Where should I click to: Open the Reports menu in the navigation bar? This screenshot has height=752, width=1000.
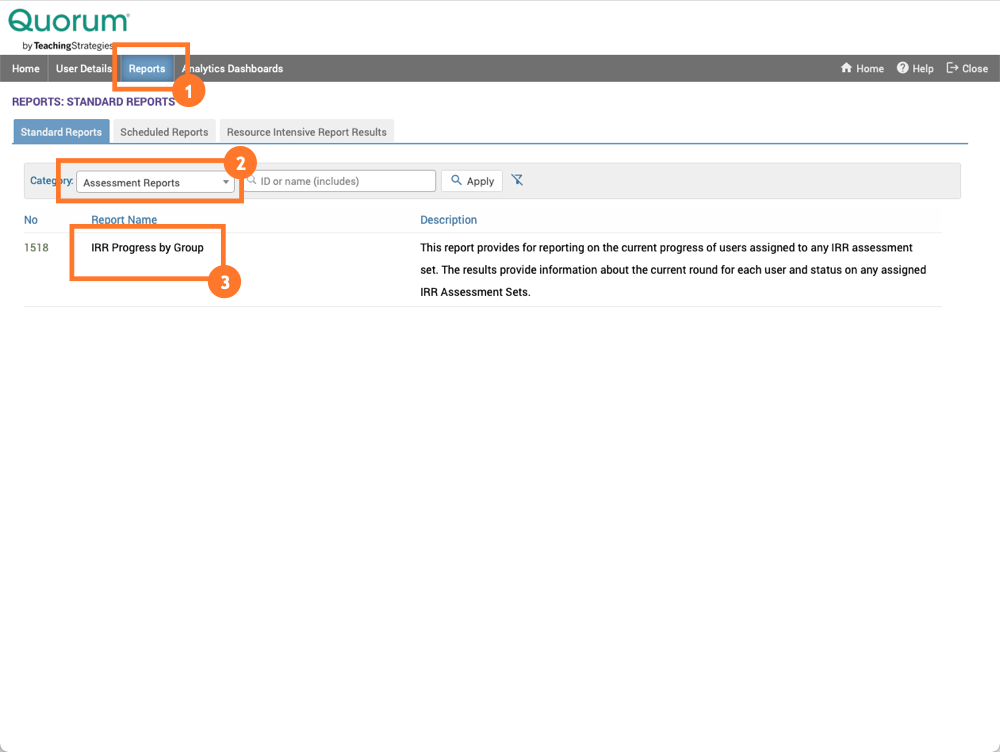point(146,68)
